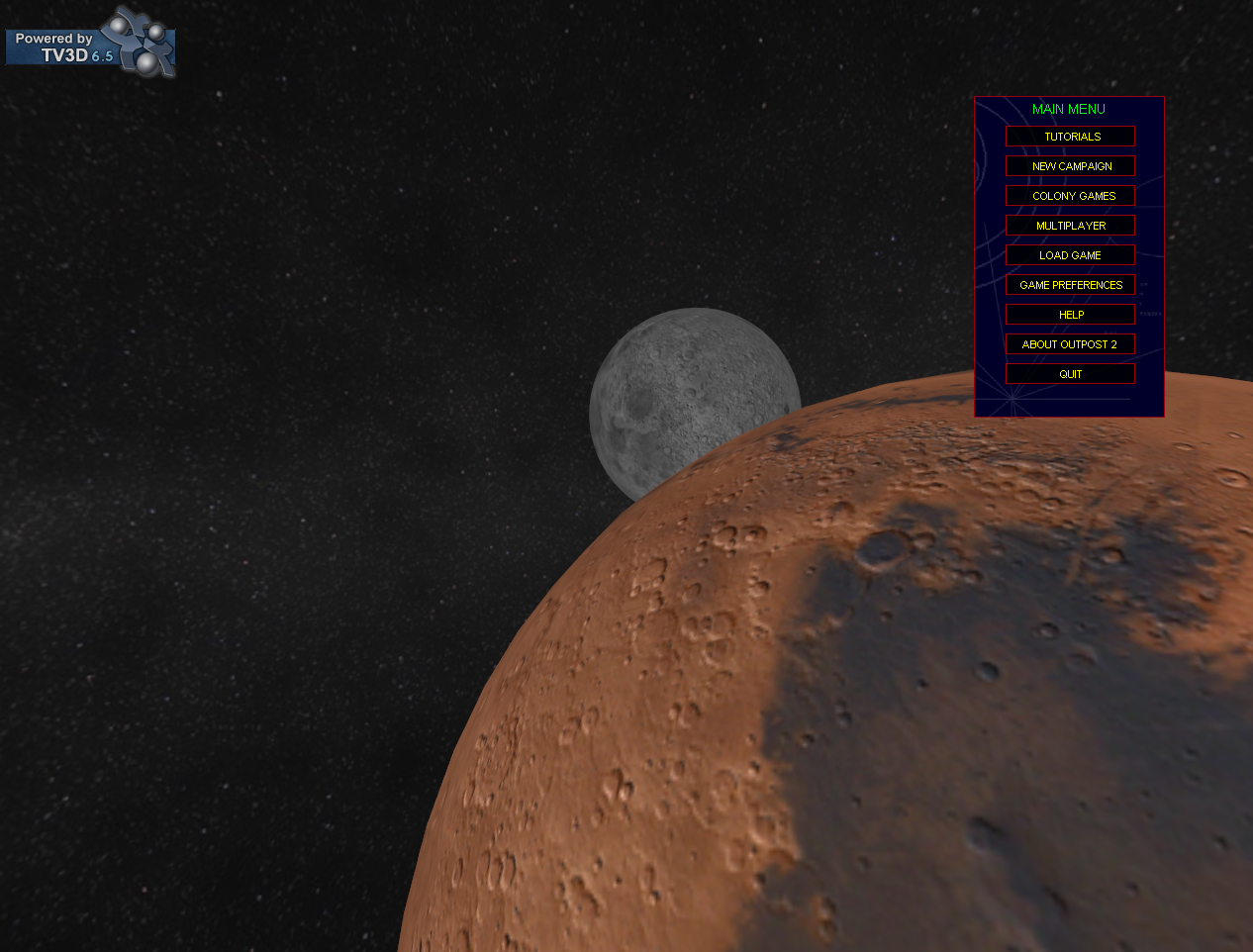View About Outpost 2 info

pyautogui.click(x=1070, y=344)
